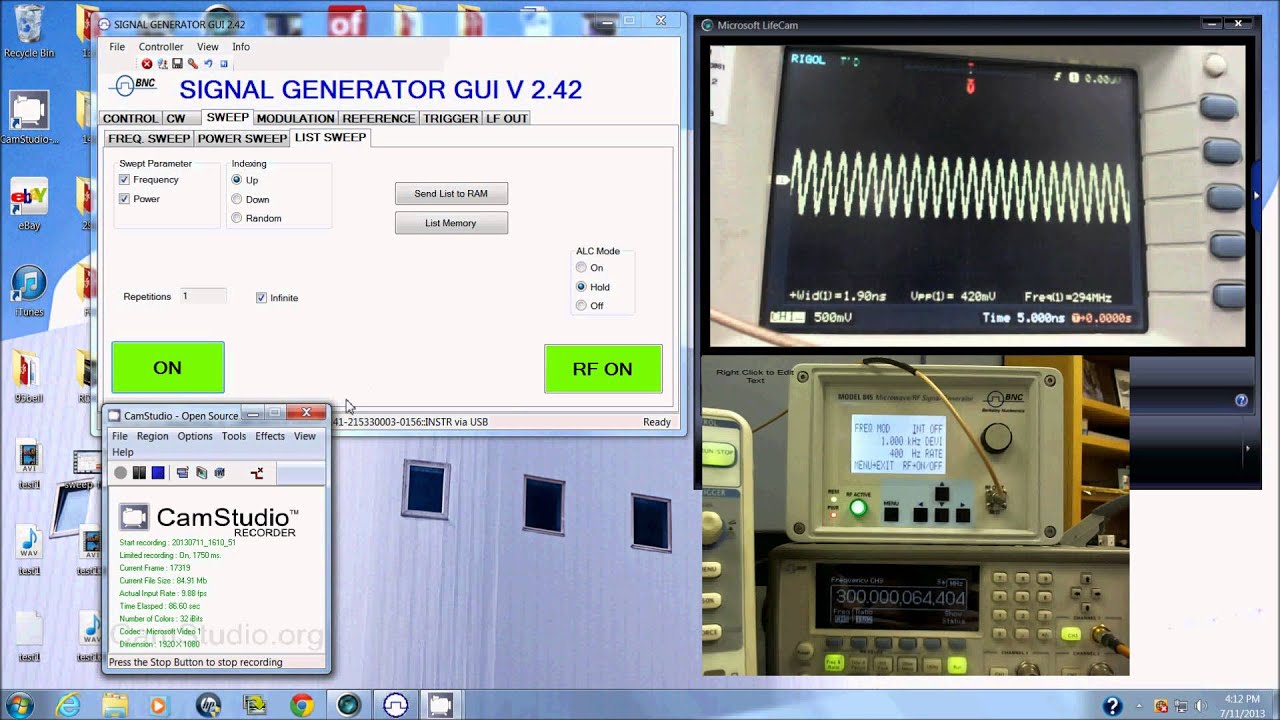Click the Repetitions input field
Screen dimensions: 1280x720
coord(203,296)
